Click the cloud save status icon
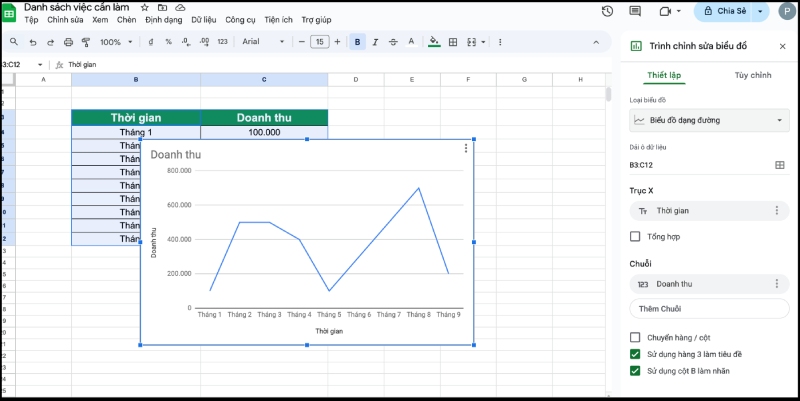Viewport: 800px width, 401px height. (x=180, y=8)
